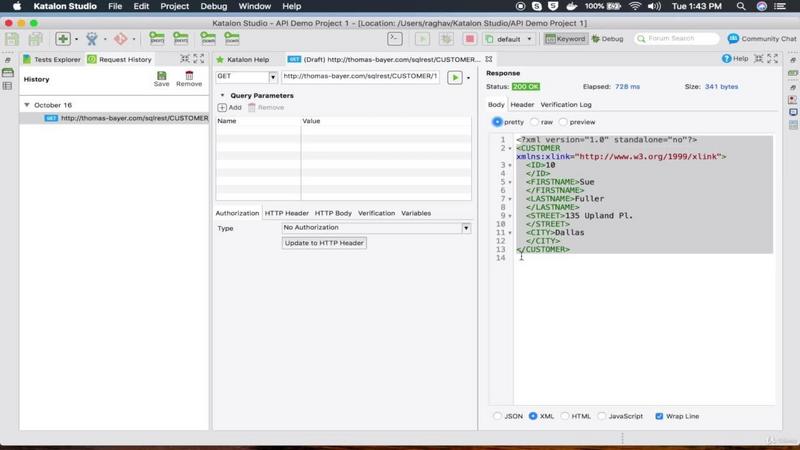Viewport: 800px width, 450px height.
Task: Click the Git icon in the toolbar
Action: [x=121, y=39]
